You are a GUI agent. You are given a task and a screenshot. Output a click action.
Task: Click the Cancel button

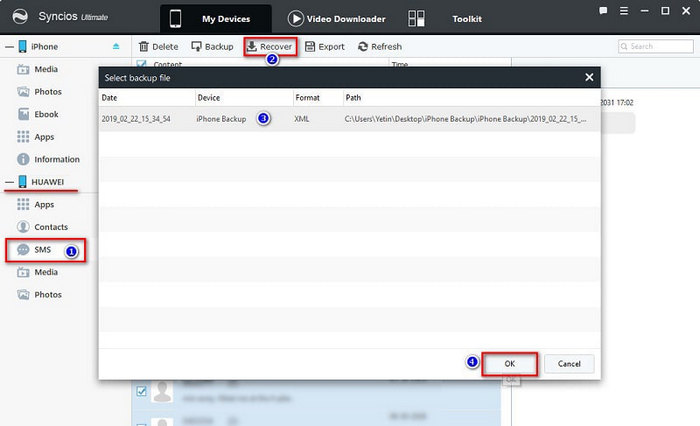(x=569, y=363)
